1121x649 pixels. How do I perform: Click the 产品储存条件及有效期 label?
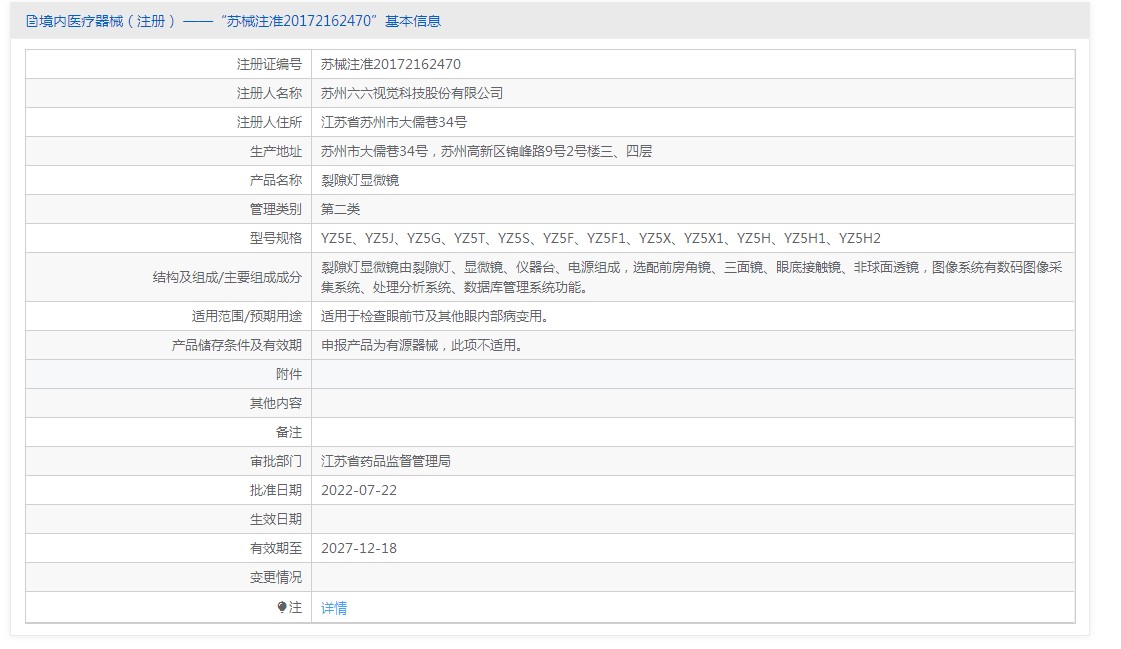(237, 345)
